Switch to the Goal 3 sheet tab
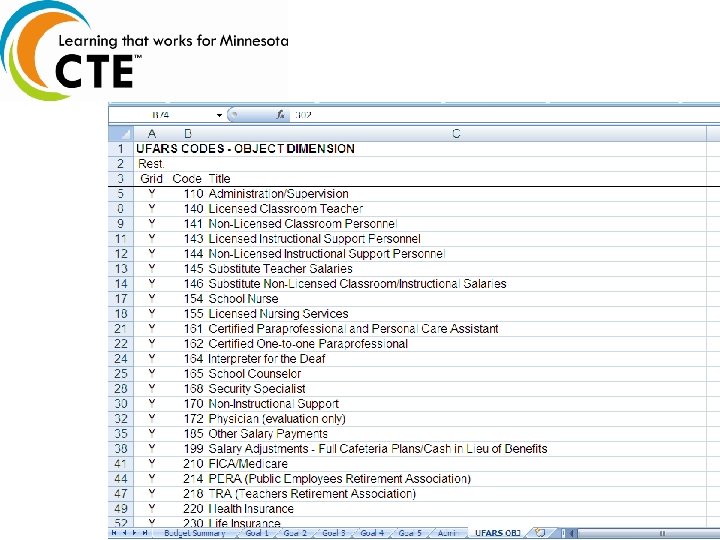This screenshot has width=720, height=540. [333, 533]
